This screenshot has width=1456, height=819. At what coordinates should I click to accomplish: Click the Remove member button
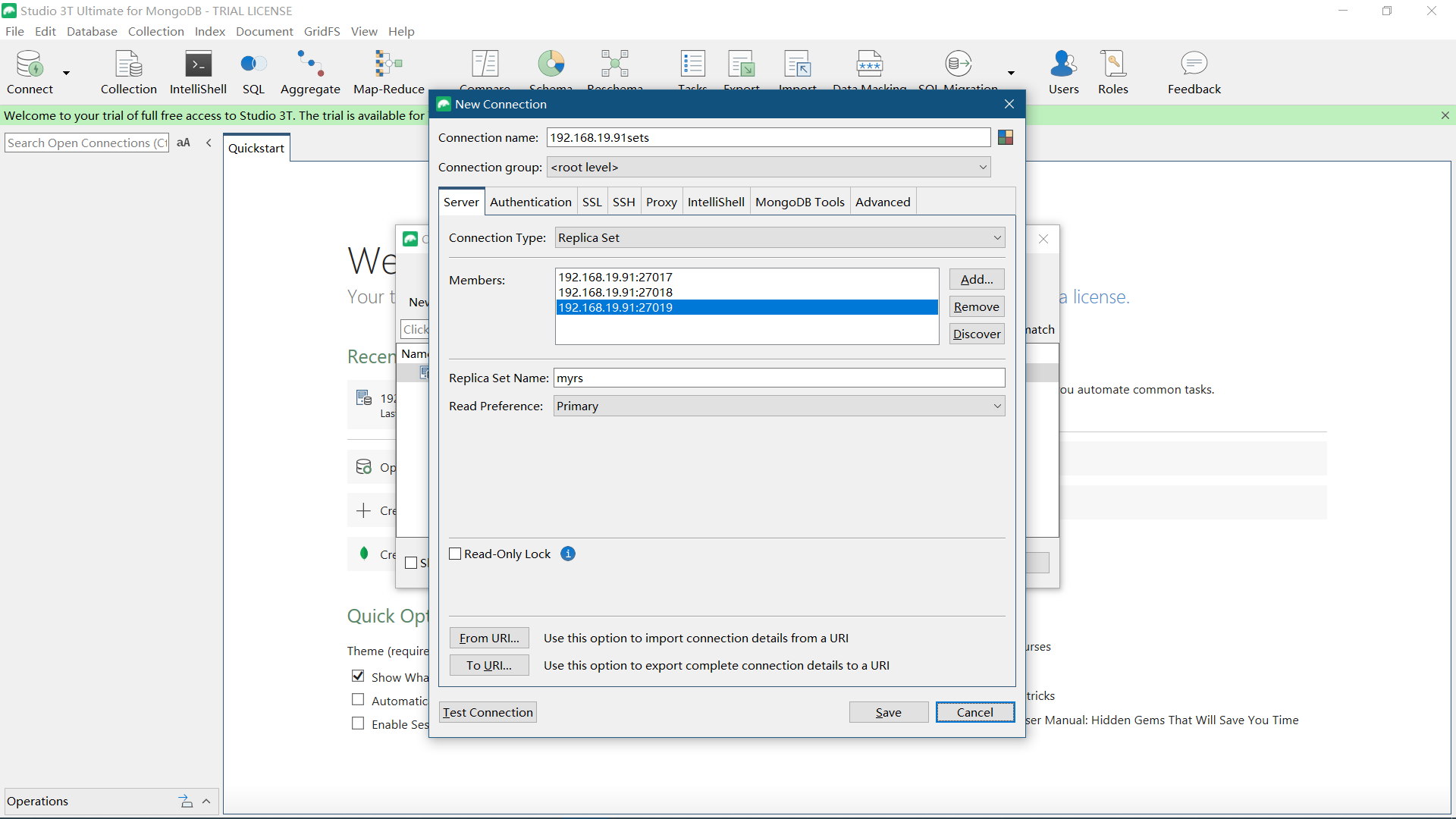point(977,306)
